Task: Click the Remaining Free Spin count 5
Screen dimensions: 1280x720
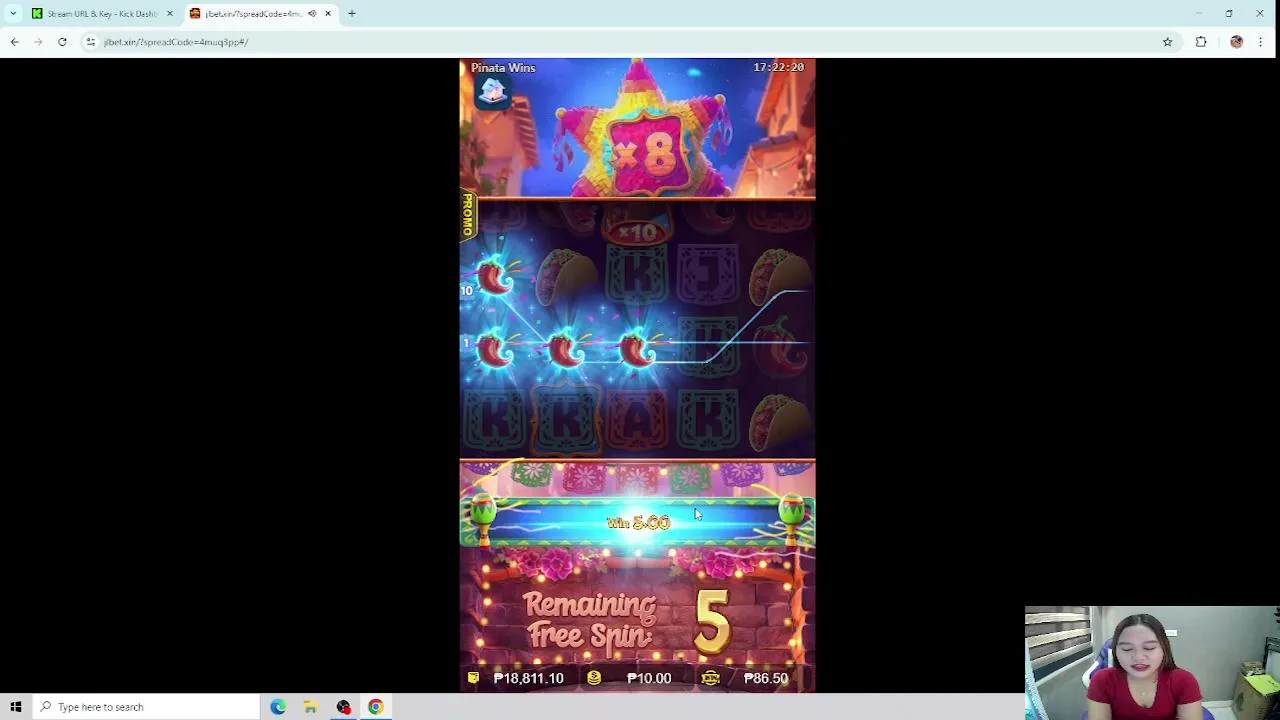Action: 712,621
